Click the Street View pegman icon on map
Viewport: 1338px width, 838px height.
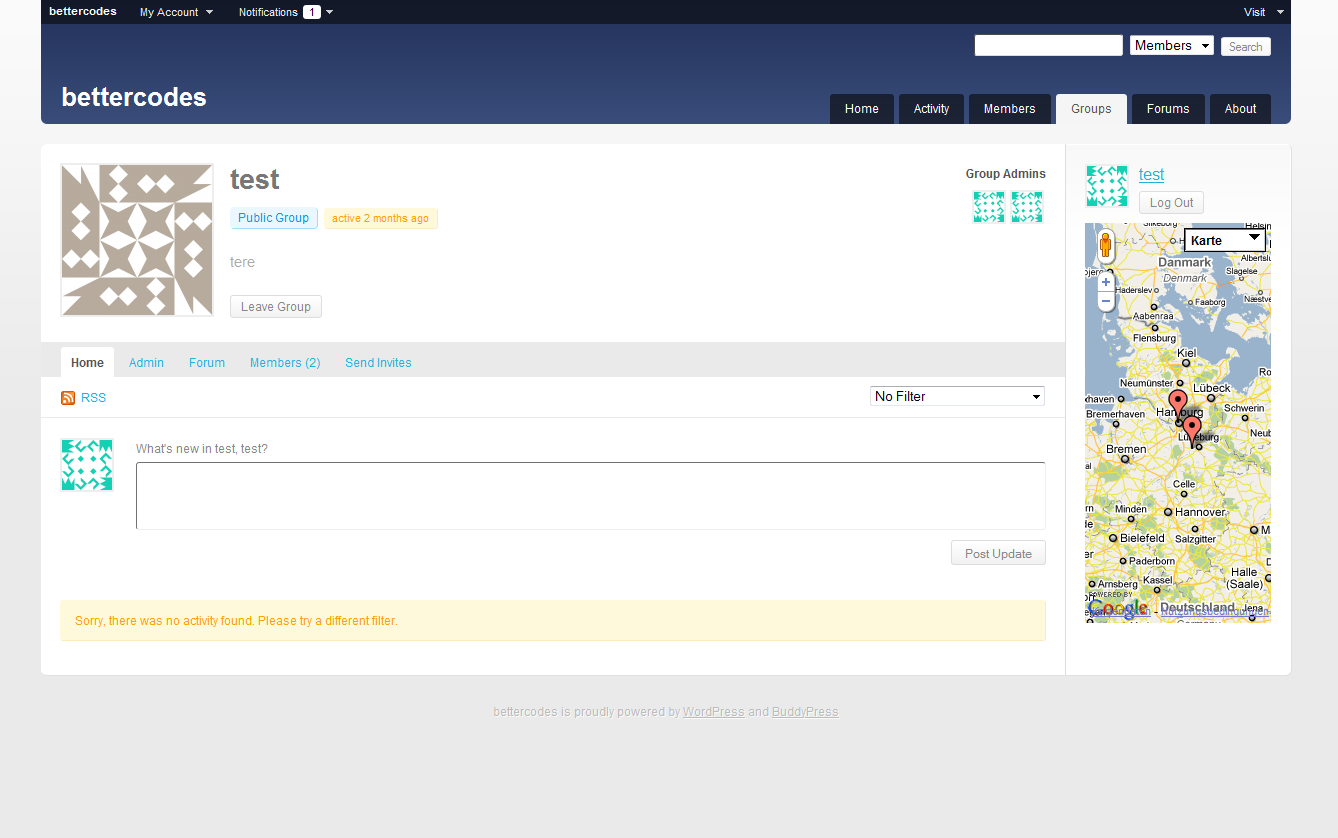click(1105, 246)
